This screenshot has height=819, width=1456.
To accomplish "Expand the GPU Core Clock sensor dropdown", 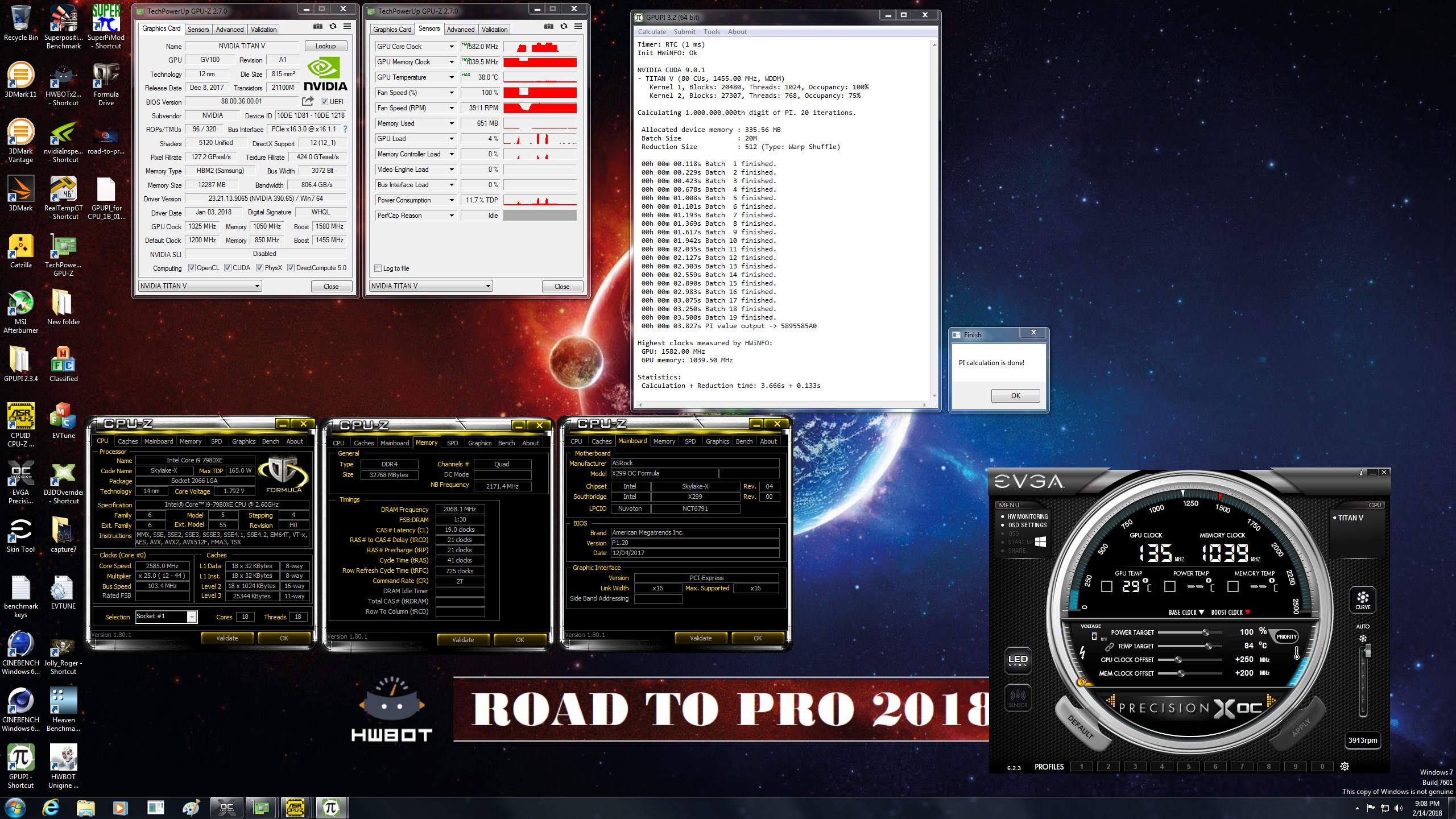I will point(452,47).
